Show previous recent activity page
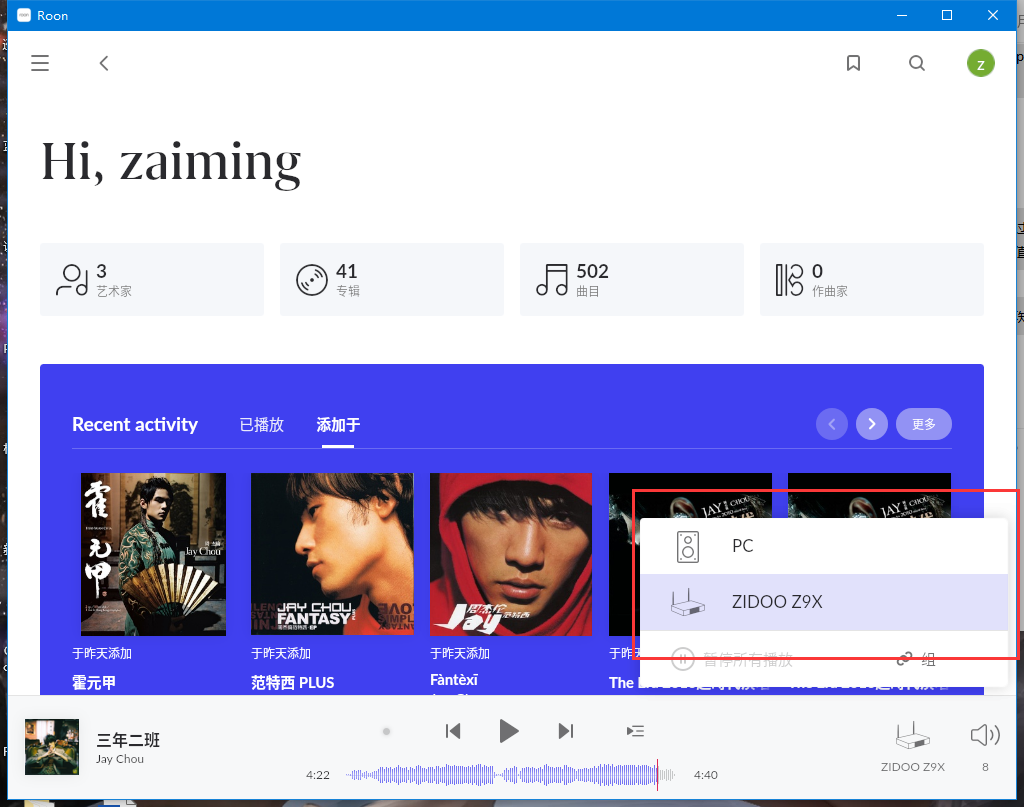The image size is (1024, 807). pyautogui.click(x=832, y=424)
